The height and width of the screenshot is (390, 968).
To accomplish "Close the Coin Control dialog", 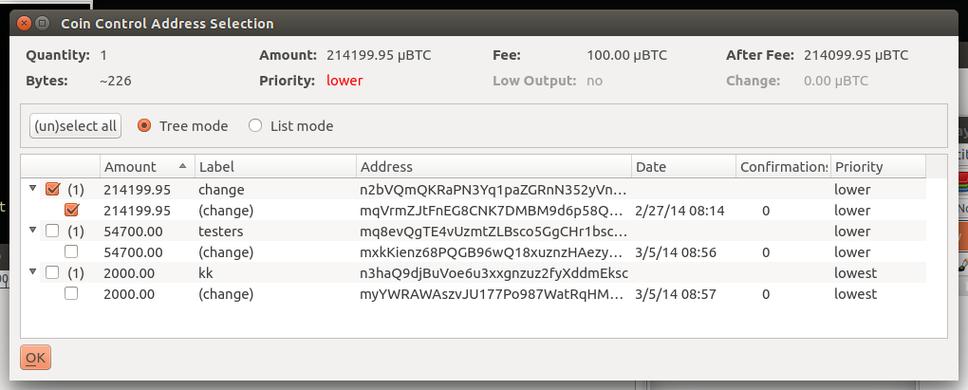I will [x=23, y=23].
